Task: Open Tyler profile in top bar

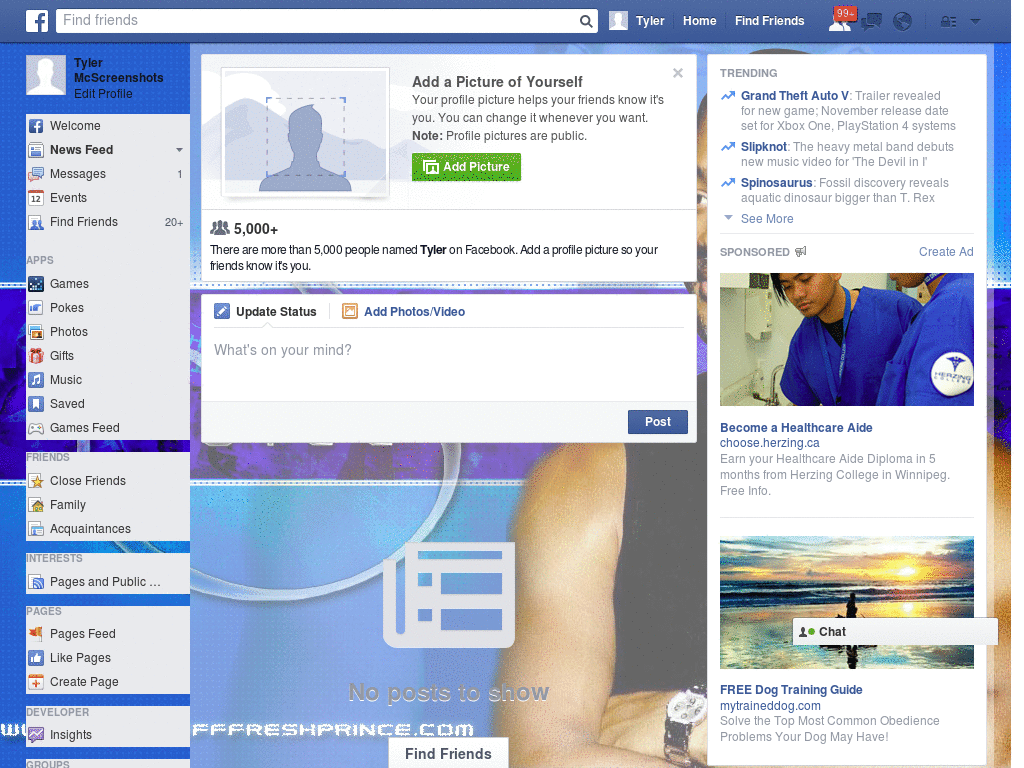Action: coord(637,21)
